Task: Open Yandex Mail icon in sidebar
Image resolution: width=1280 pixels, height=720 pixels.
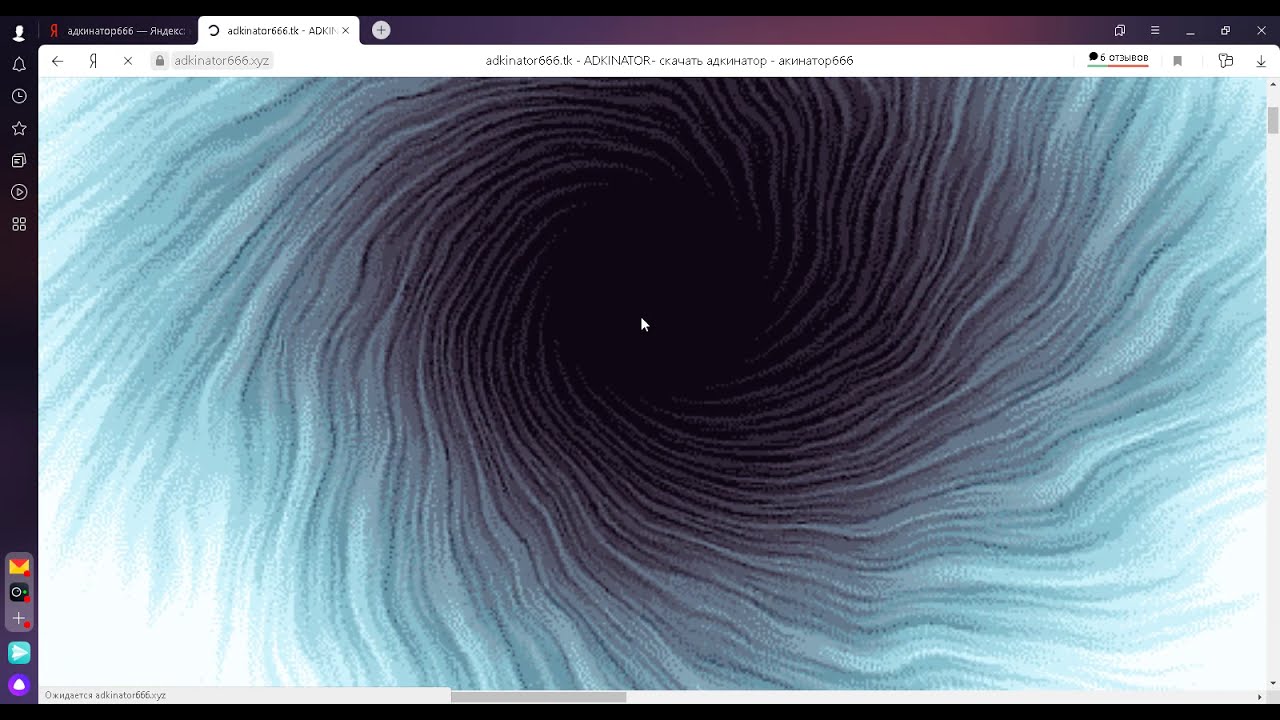Action: pos(19,567)
